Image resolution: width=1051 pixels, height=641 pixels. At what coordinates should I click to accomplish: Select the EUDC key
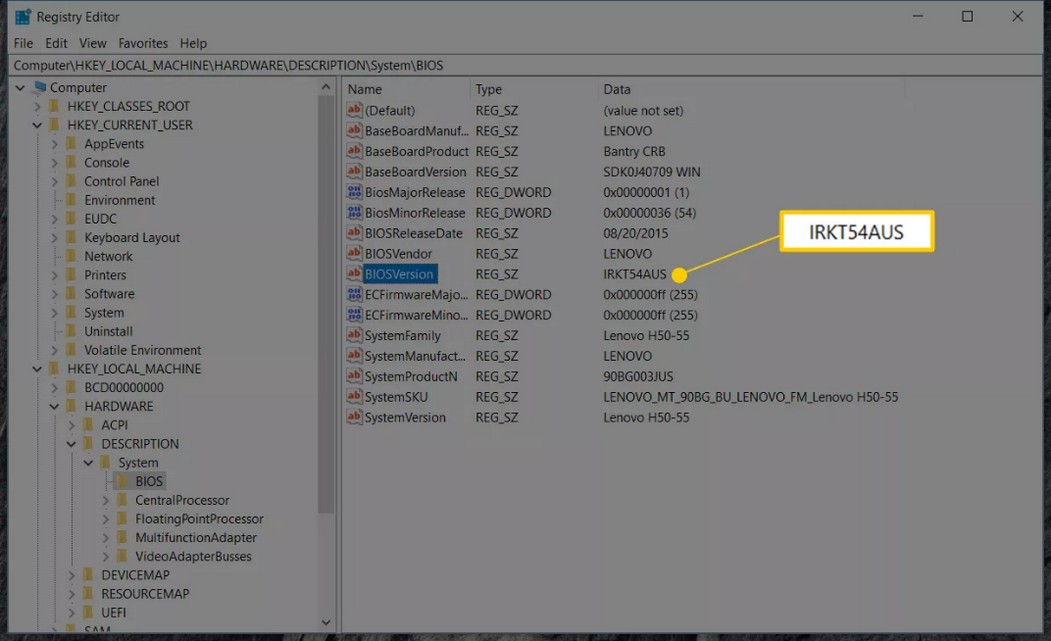click(x=101, y=219)
